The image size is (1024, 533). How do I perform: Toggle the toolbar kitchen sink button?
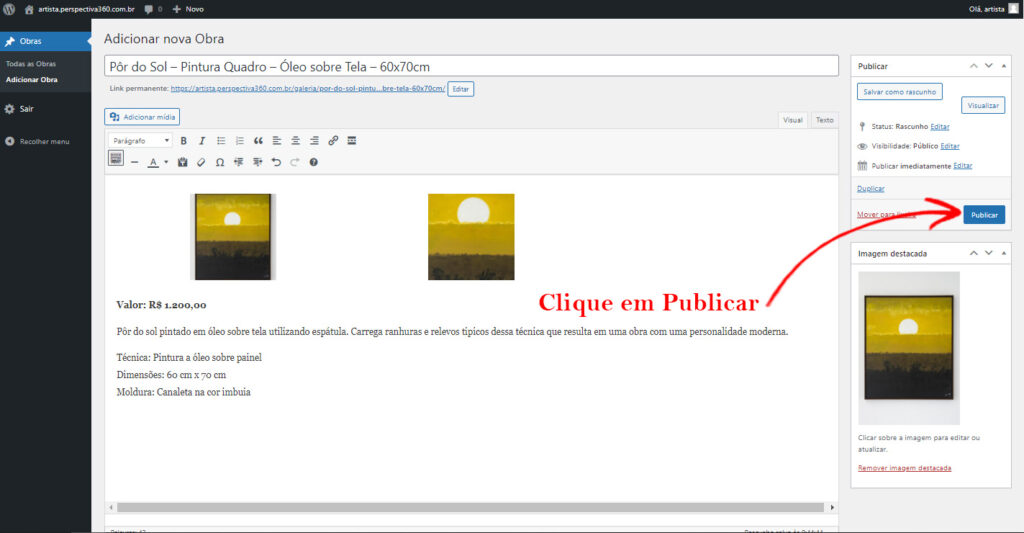tap(116, 158)
